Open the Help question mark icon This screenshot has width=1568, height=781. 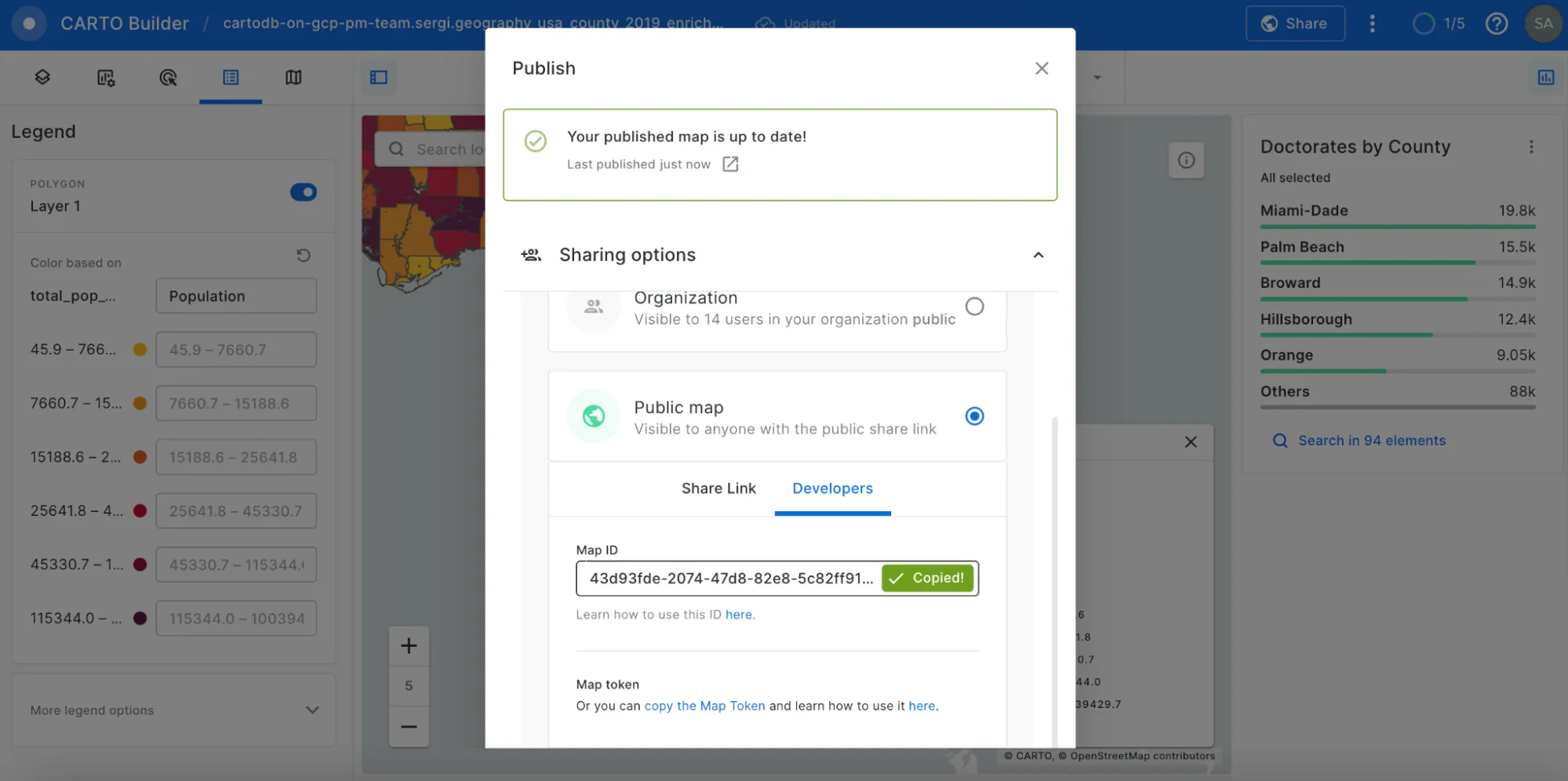pyautogui.click(x=1496, y=24)
